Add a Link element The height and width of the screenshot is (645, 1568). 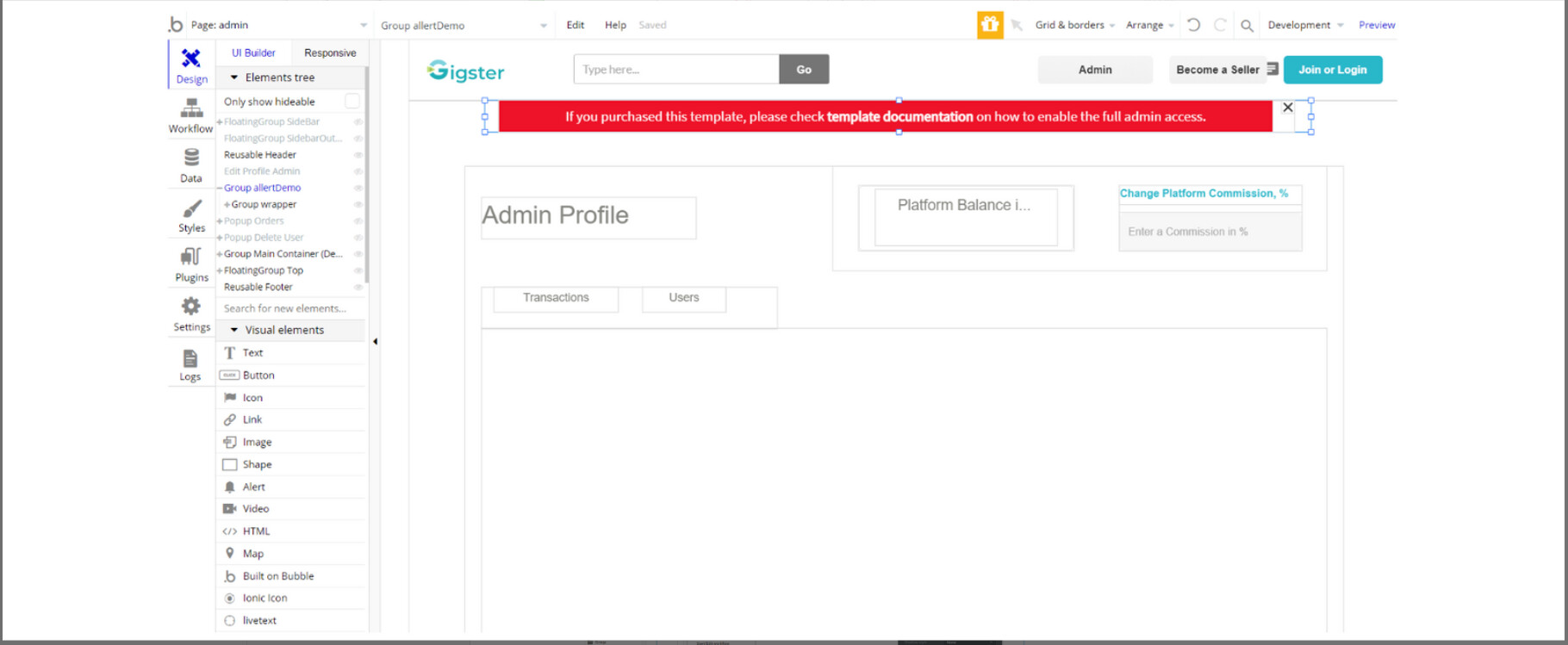[291, 419]
